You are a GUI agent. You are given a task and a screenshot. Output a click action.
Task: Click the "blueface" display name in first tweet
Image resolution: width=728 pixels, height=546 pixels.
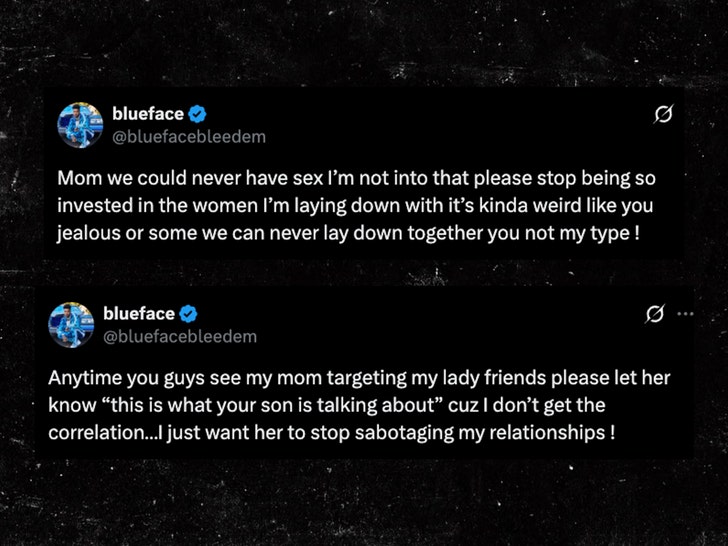(x=148, y=114)
